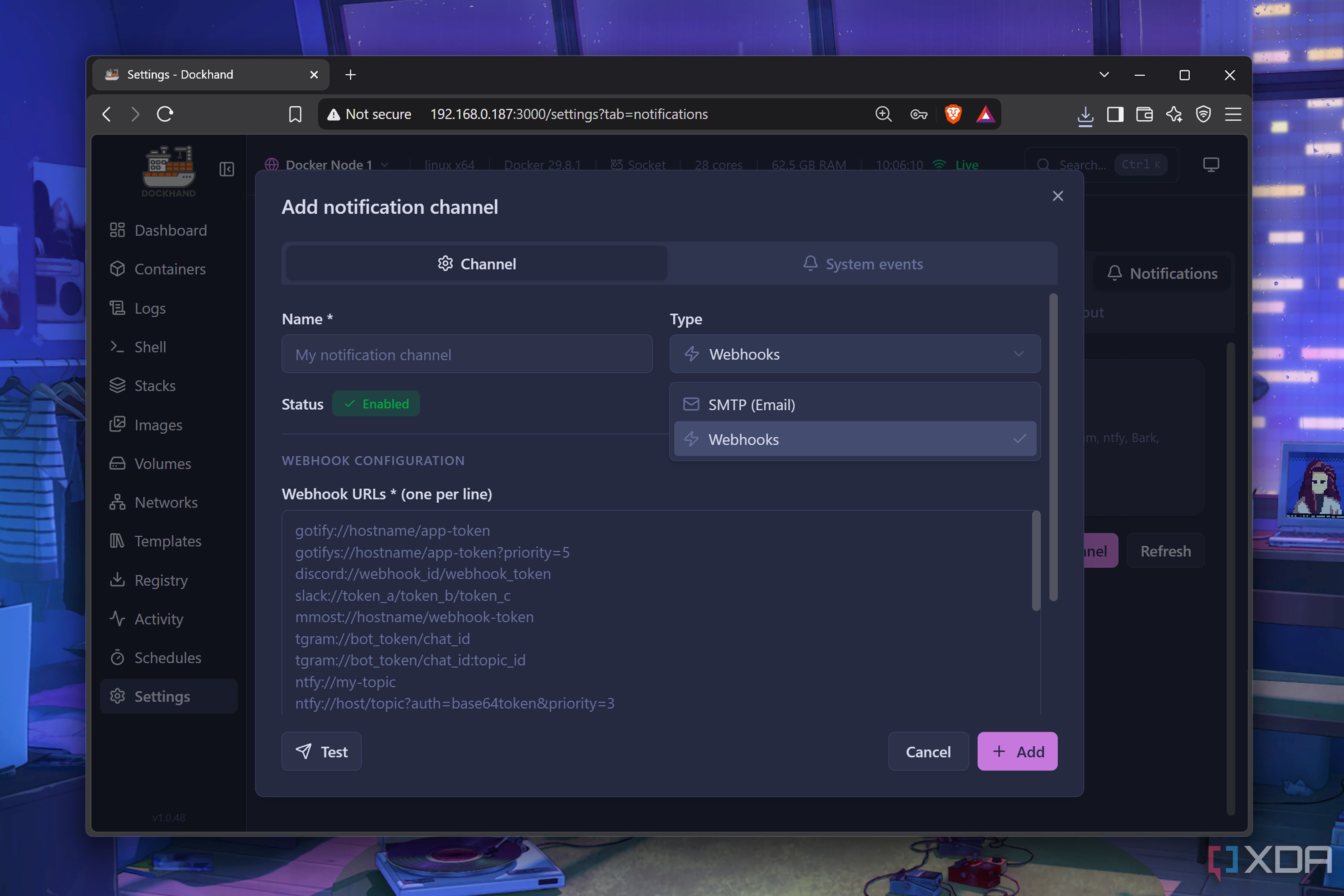This screenshot has width=1344, height=896.
Task: Select the Channel tab
Action: point(477,264)
